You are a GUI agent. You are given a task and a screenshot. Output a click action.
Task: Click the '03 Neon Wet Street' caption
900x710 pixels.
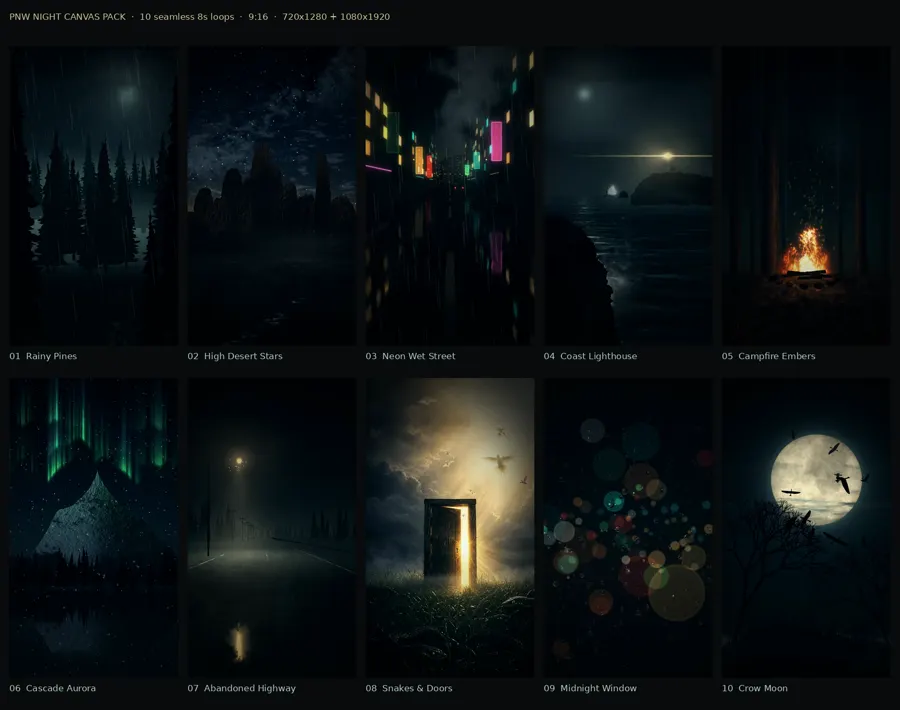pyautogui.click(x=410, y=356)
